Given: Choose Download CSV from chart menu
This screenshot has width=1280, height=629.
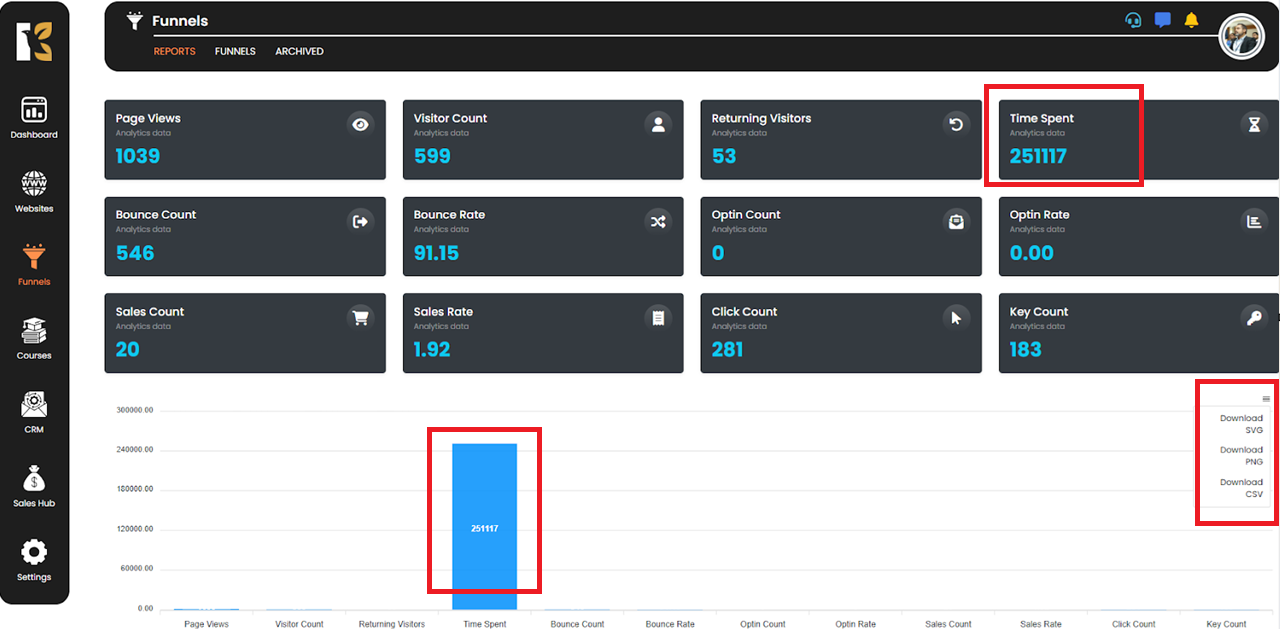Looking at the screenshot, I should tap(1241, 488).
